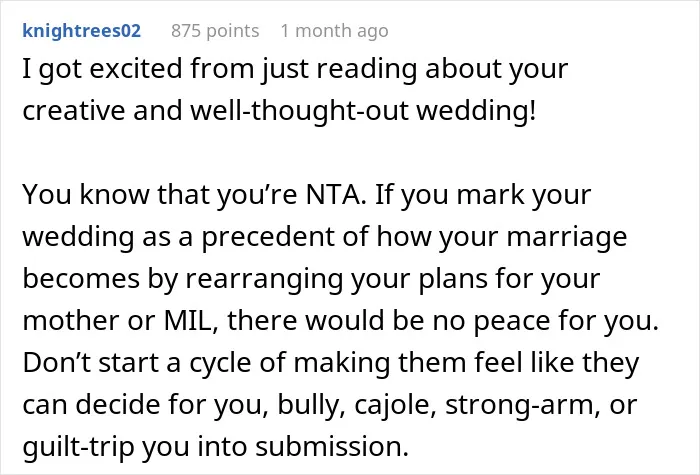Image resolution: width=700 pixels, height=475 pixels.
Task: Click the word 'rearranging' in the comment
Action: click(x=264, y=279)
